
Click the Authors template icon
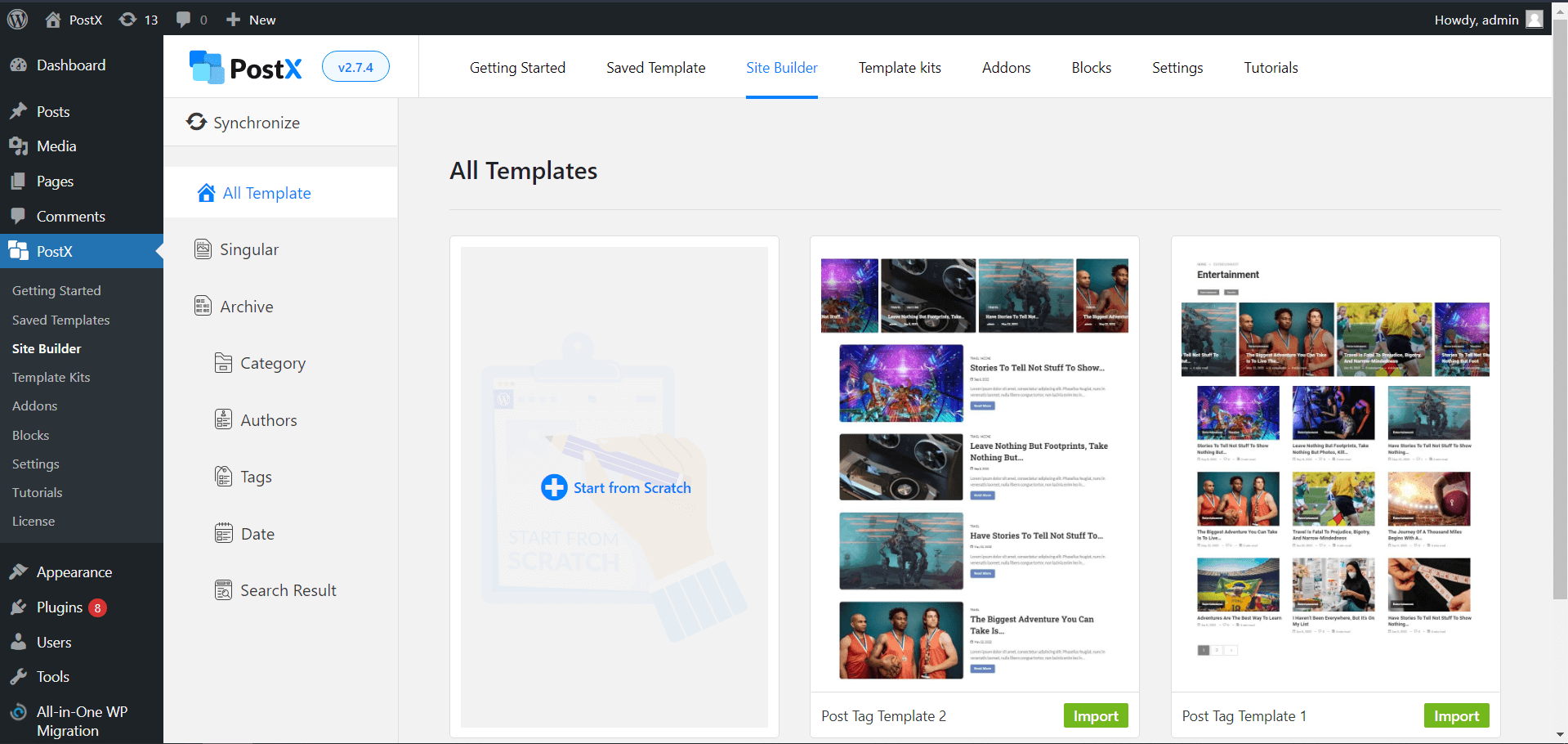click(223, 419)
